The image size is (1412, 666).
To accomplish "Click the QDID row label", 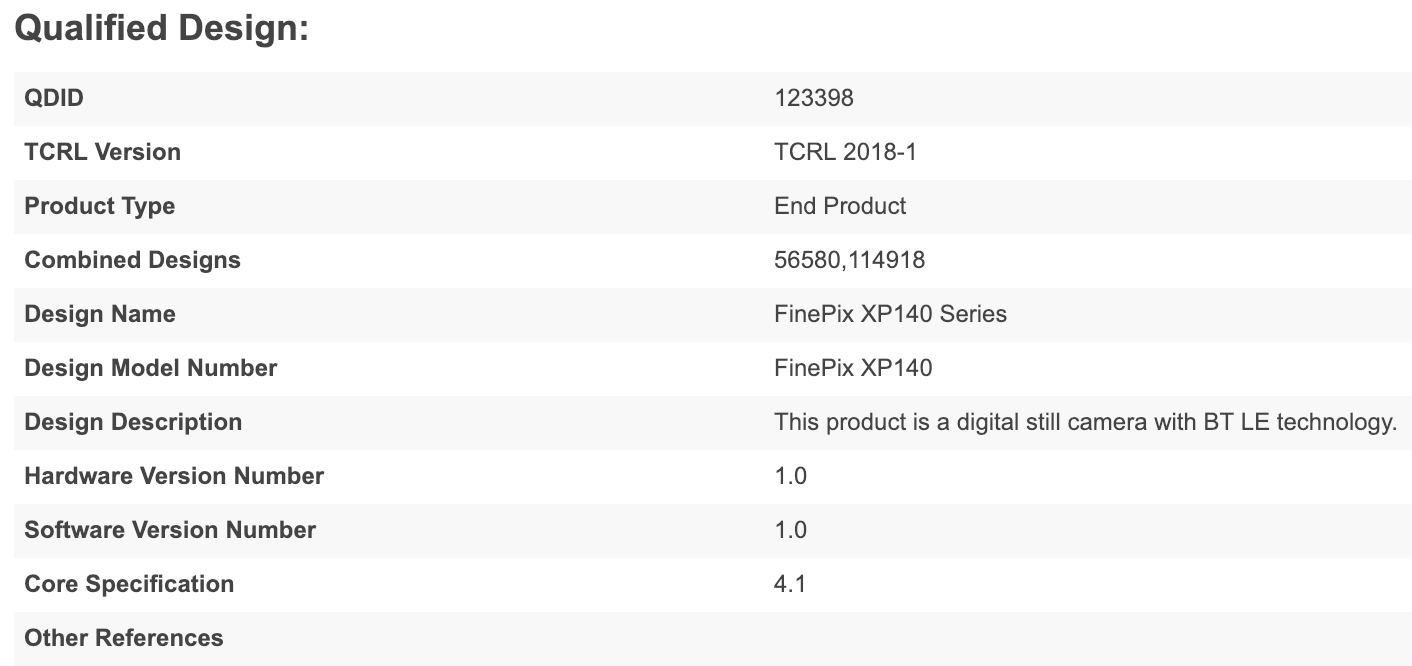I will tap(54, 98).
